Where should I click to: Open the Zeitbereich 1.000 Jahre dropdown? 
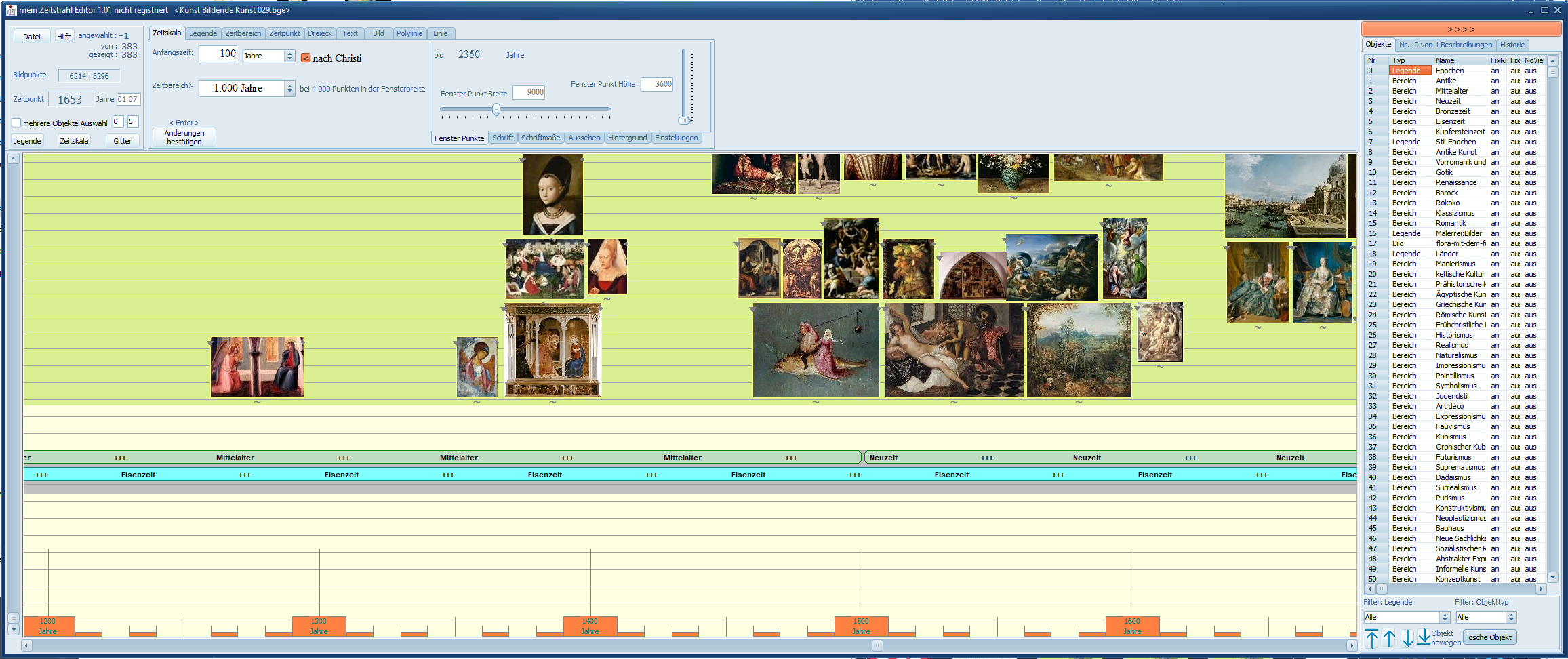coord(289,88)
